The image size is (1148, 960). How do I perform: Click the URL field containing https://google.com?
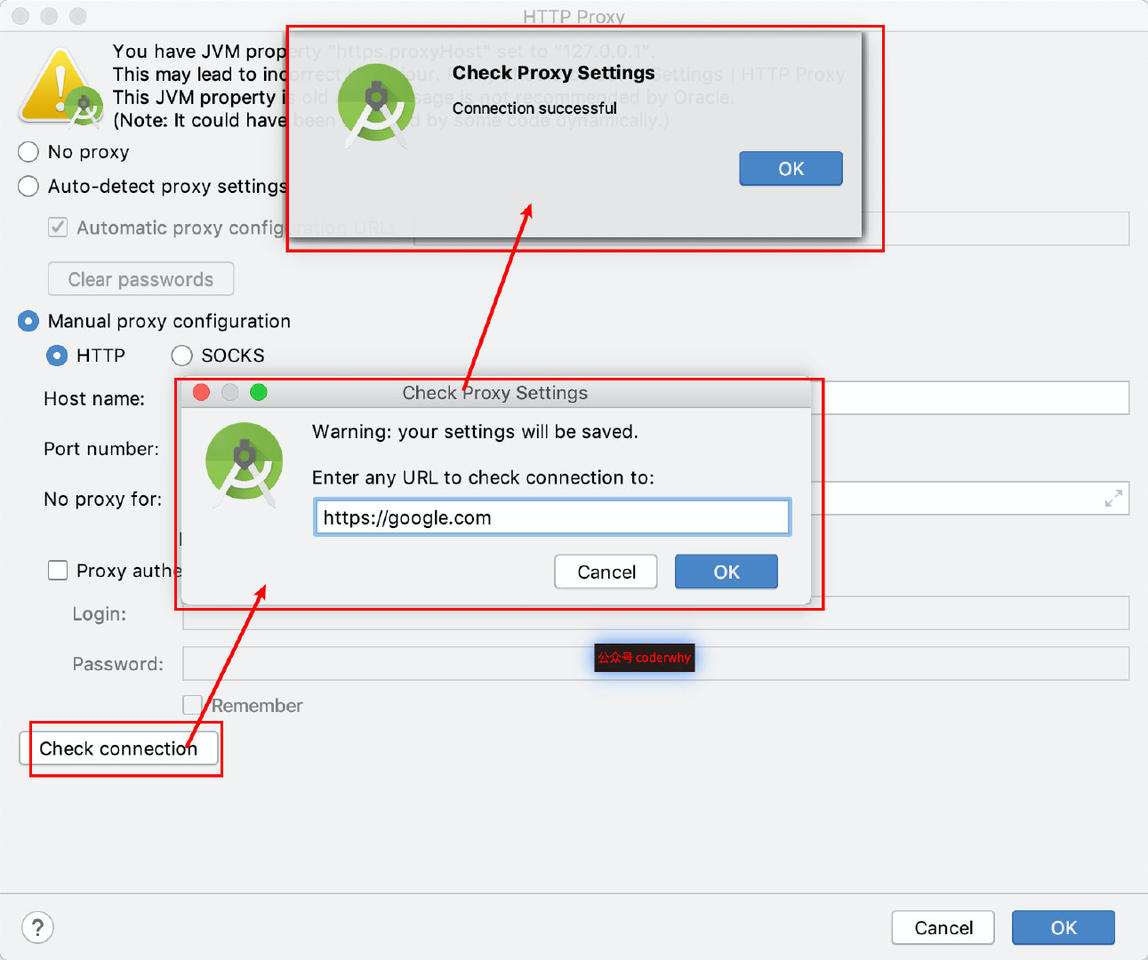coord(552,517)
